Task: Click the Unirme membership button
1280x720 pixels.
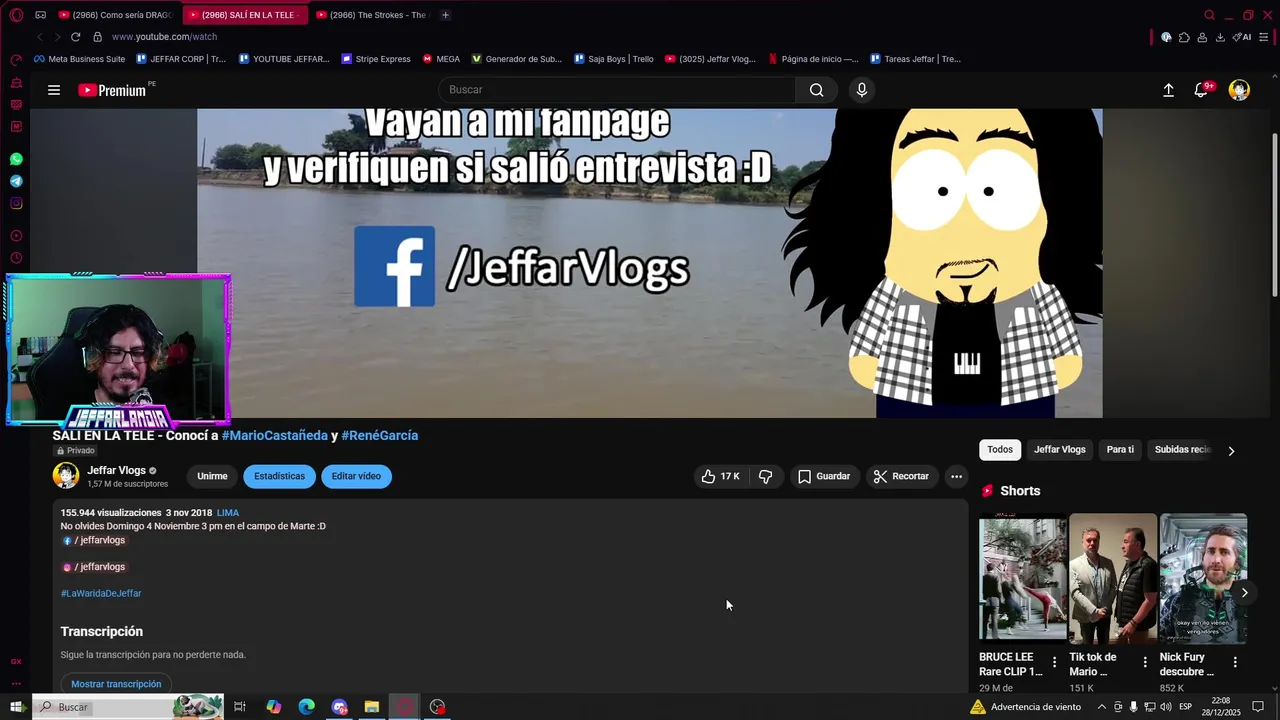Action: (x=212, y=476)
